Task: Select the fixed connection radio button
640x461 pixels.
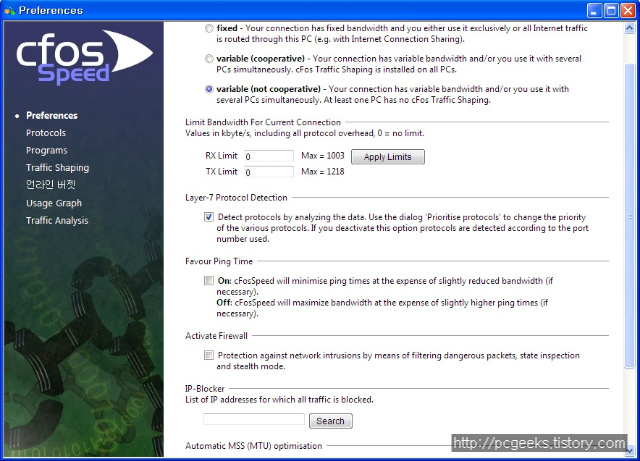Action: click(209, 28)
